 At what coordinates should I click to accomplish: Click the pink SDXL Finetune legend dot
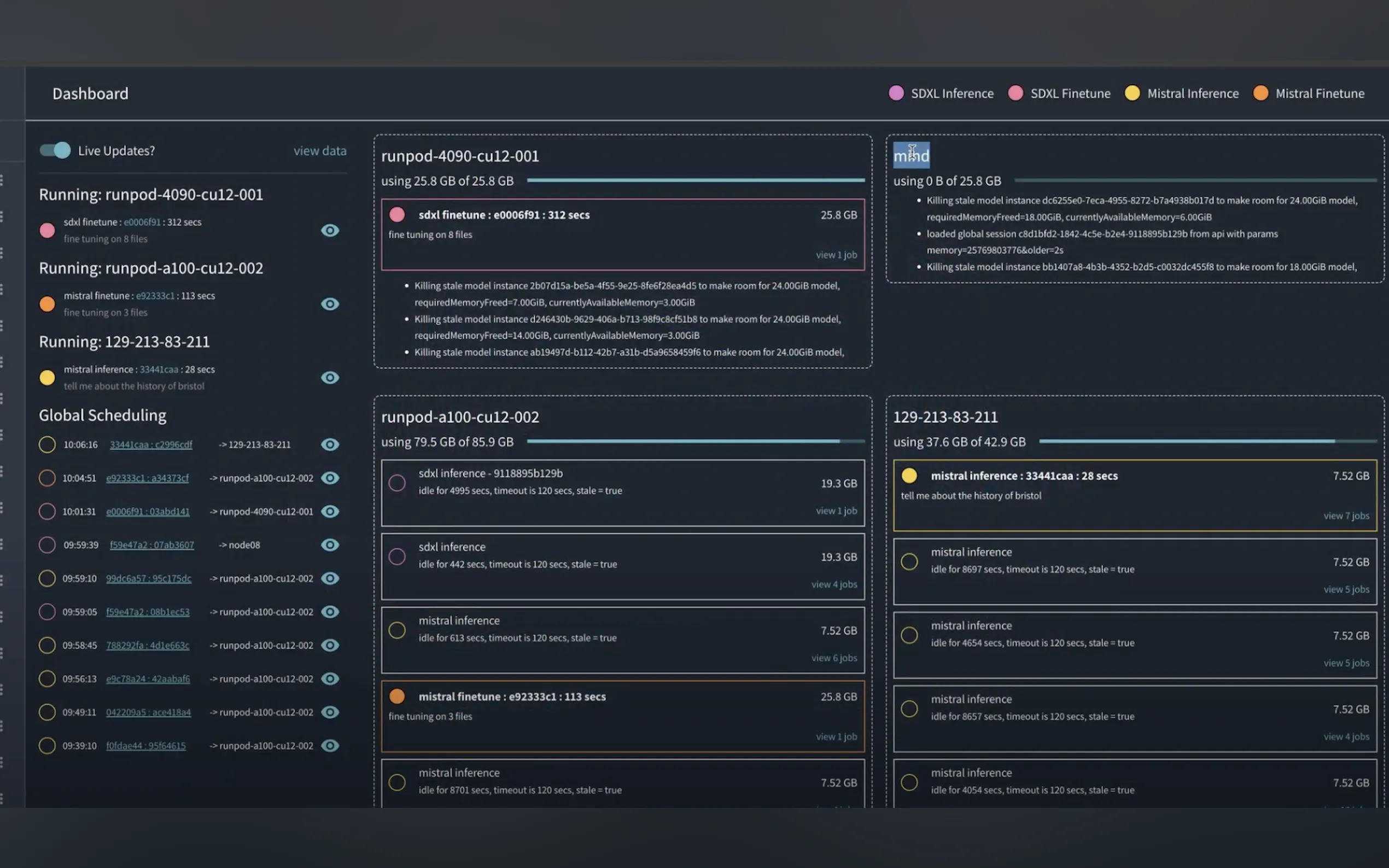pos(1015,93)
